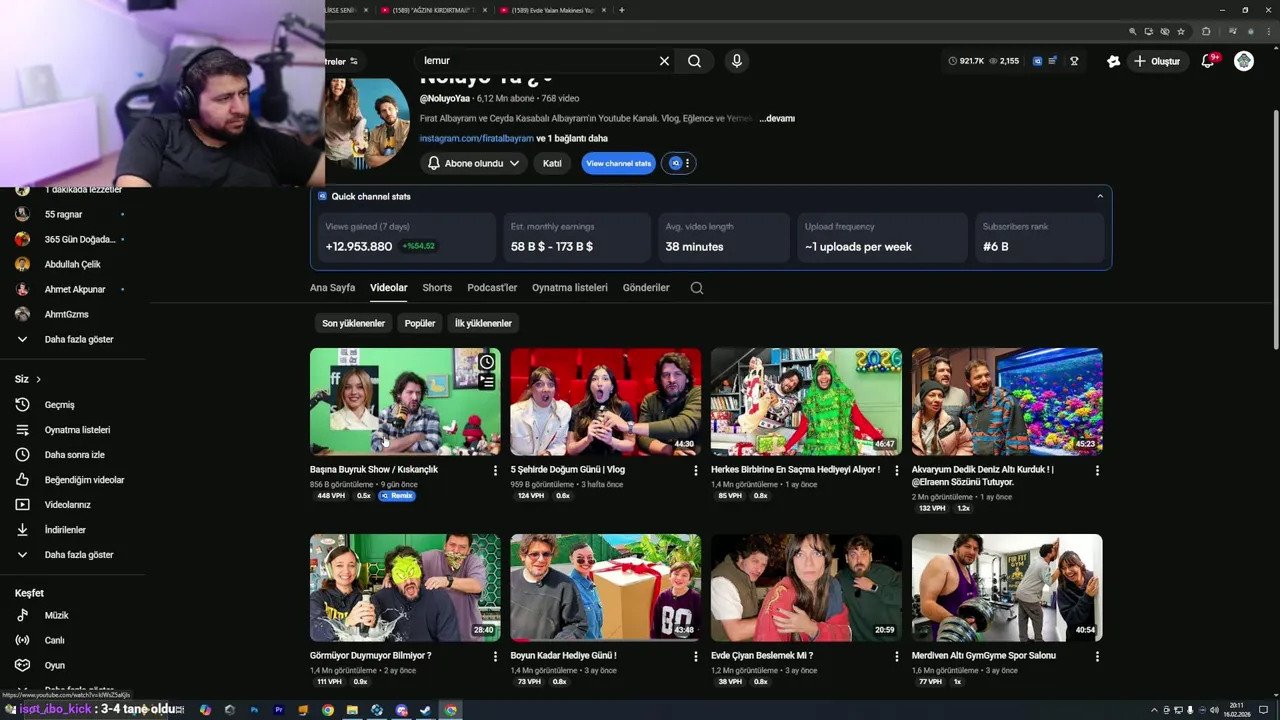
Task: Collapse the Quick channel stats panel
Action: coord(1100,196)
